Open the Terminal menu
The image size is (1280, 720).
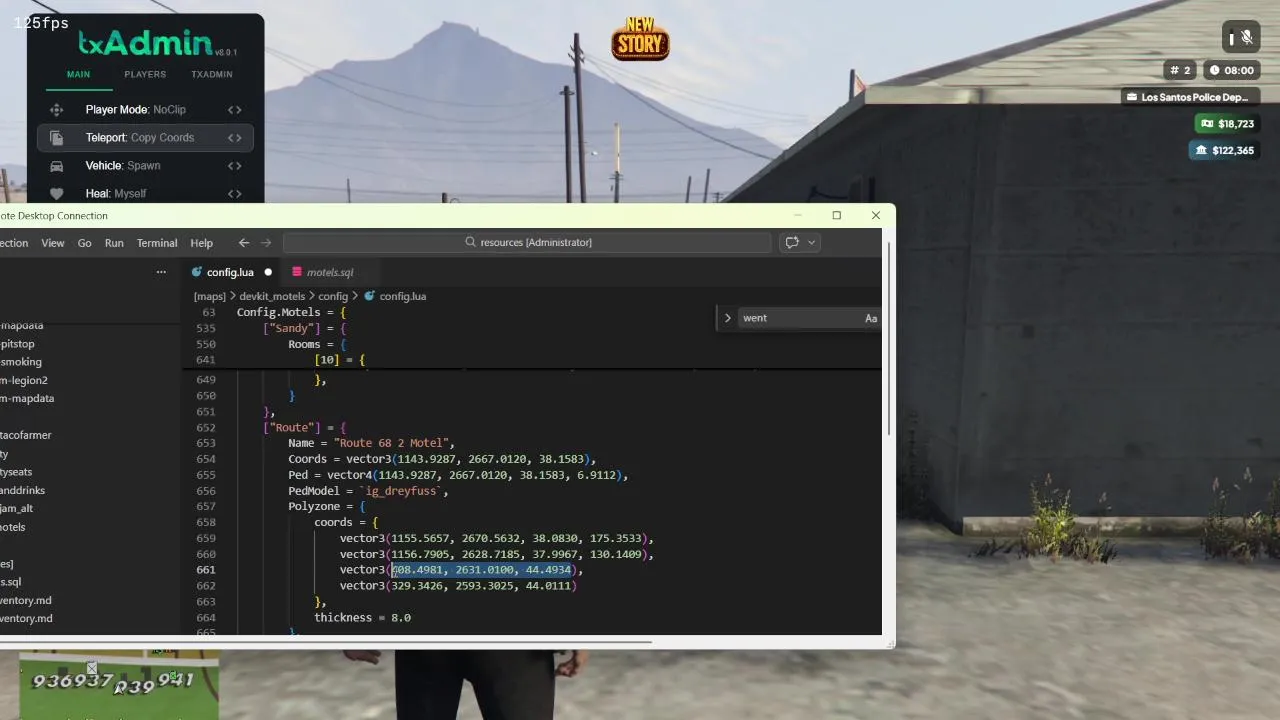point(157,243)
